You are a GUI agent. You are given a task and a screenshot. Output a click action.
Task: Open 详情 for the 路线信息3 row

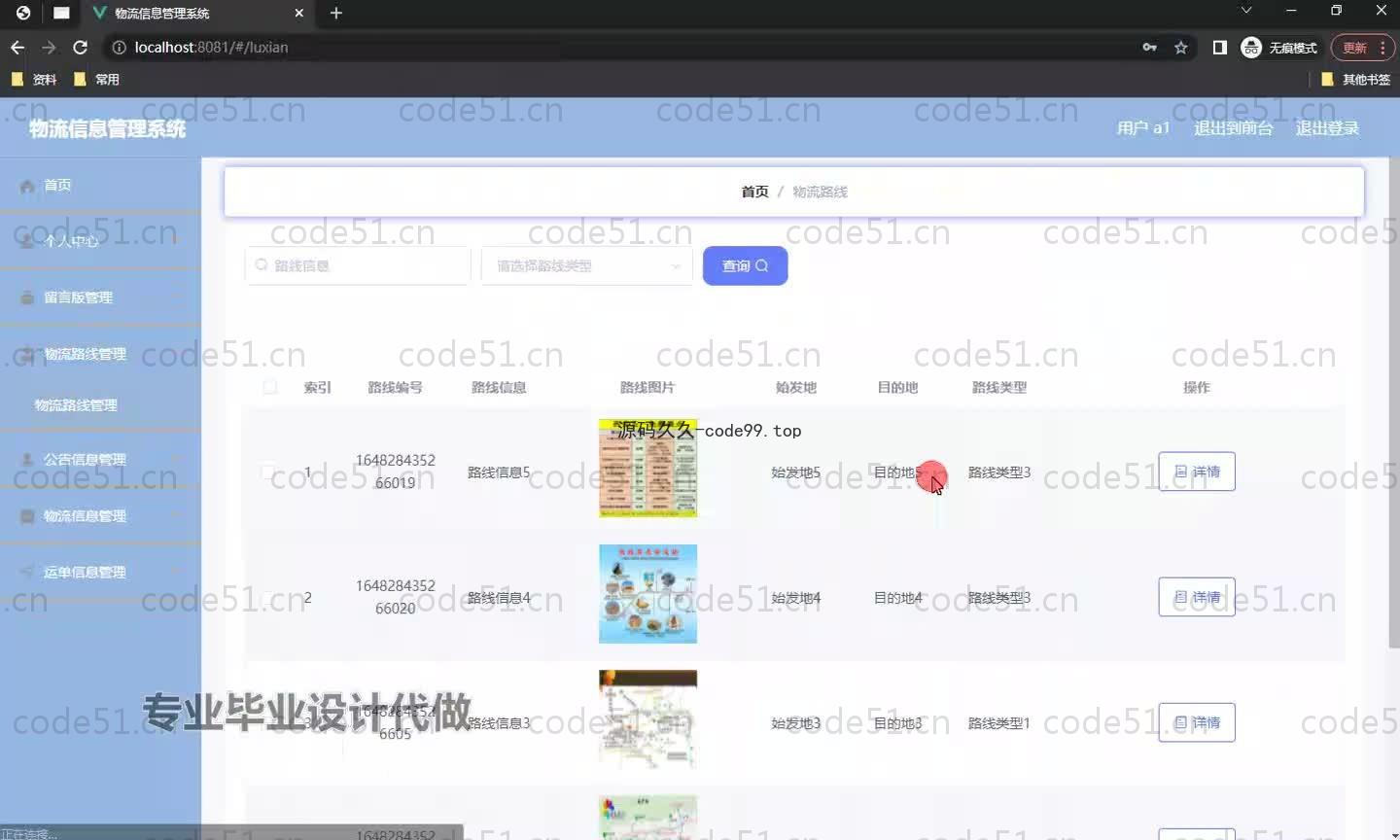pos(1197,722)
